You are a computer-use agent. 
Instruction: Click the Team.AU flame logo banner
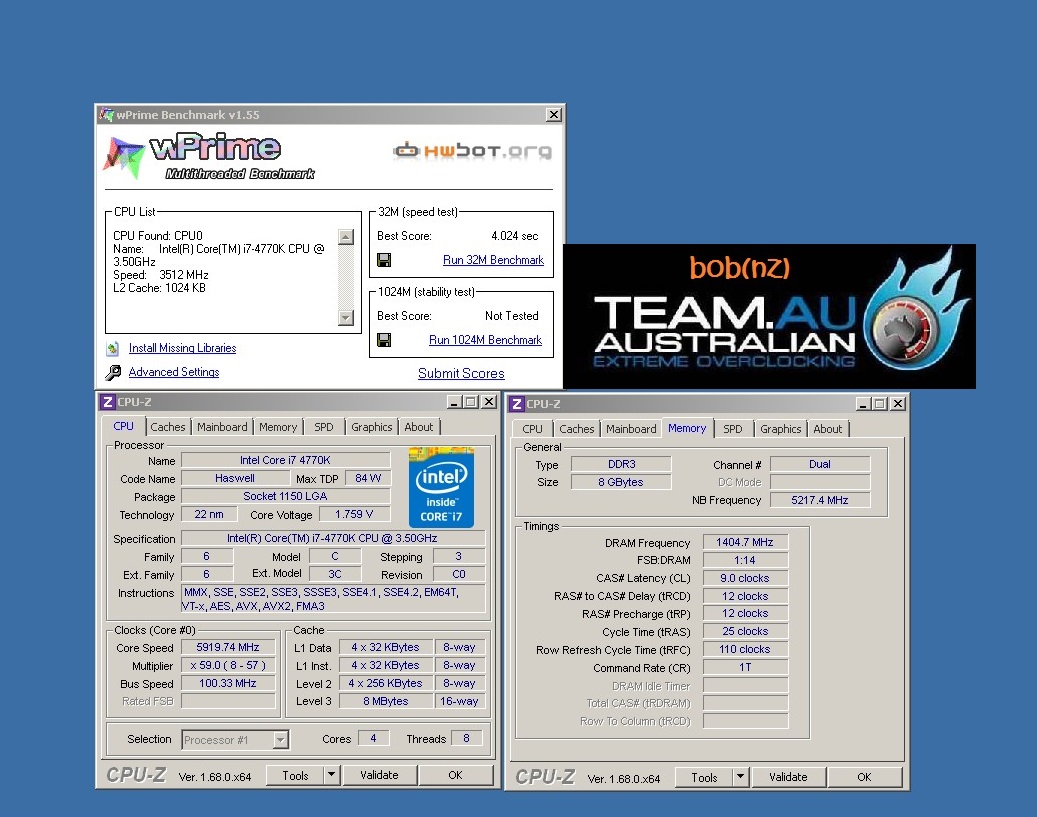tap(769, 316)
